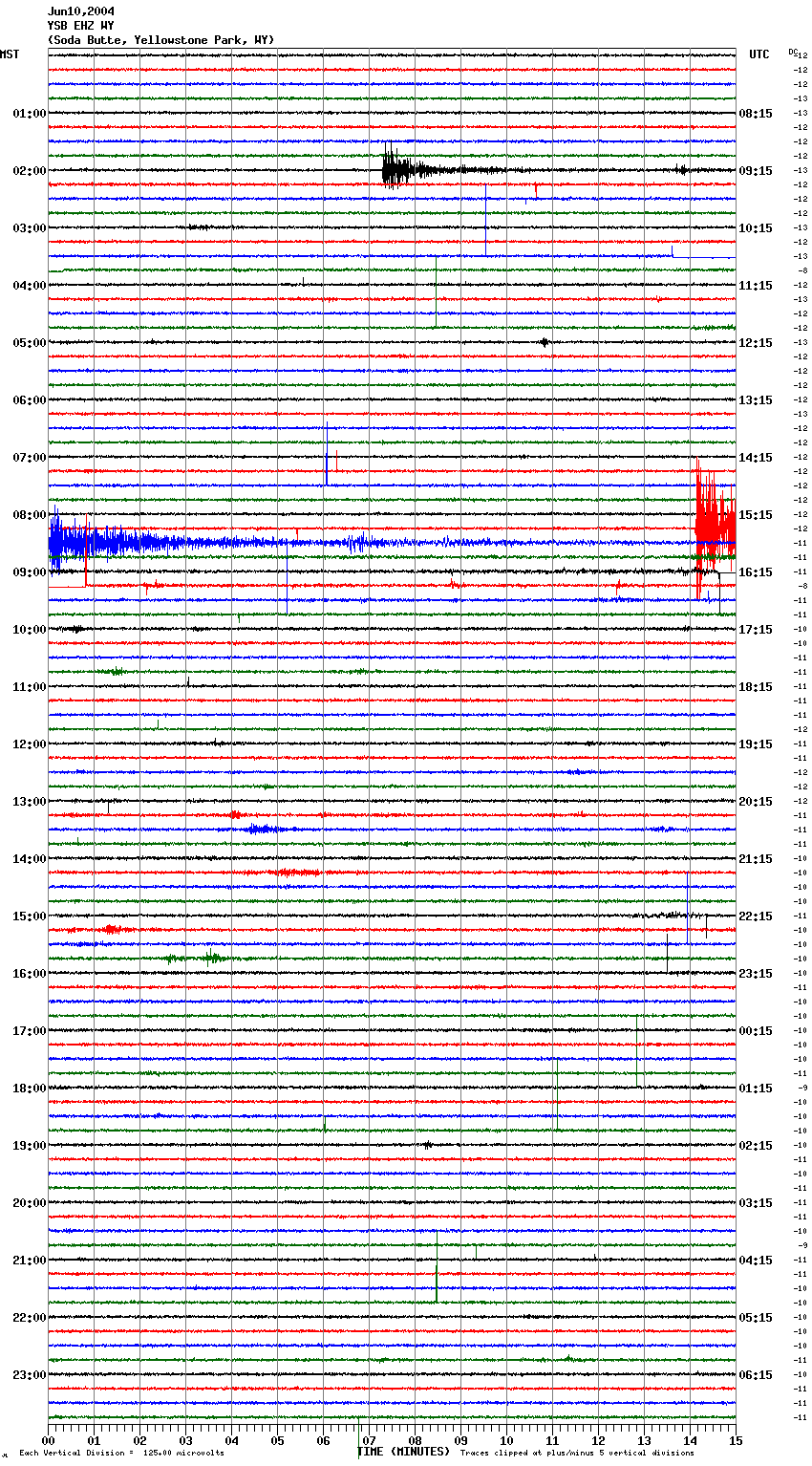The width and height of the screenshot is (812, 1466).
Task: Click the "Traces clipped at plus/minus 5 vertical divisions" note
Action: click(x=577, y=1453)
